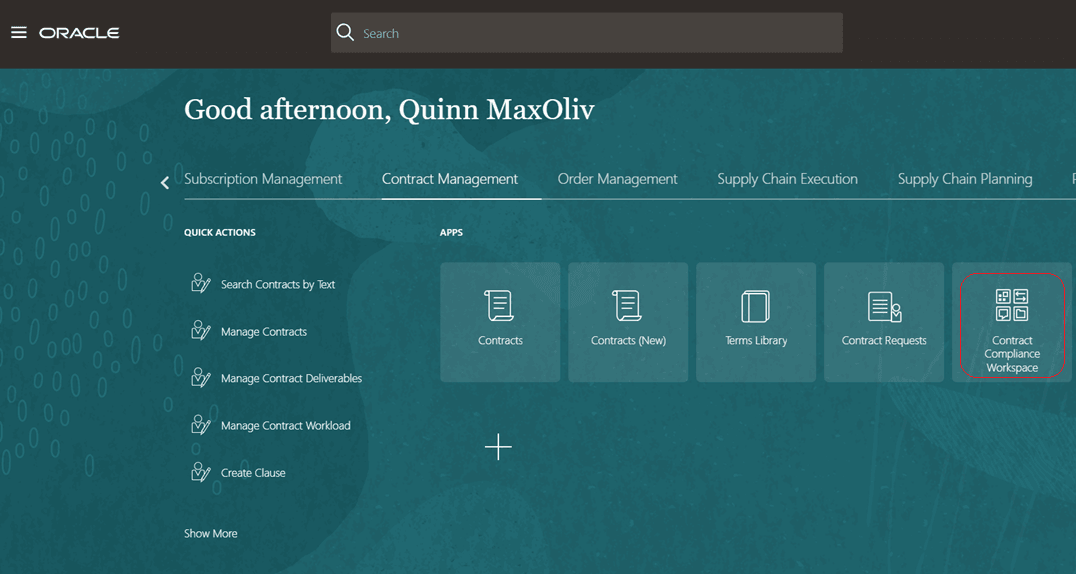The width and height of the screenshot is (1076, 574).
Task: Open the Order Management tab
Action: pyautogui.click(x=617, y=179)
